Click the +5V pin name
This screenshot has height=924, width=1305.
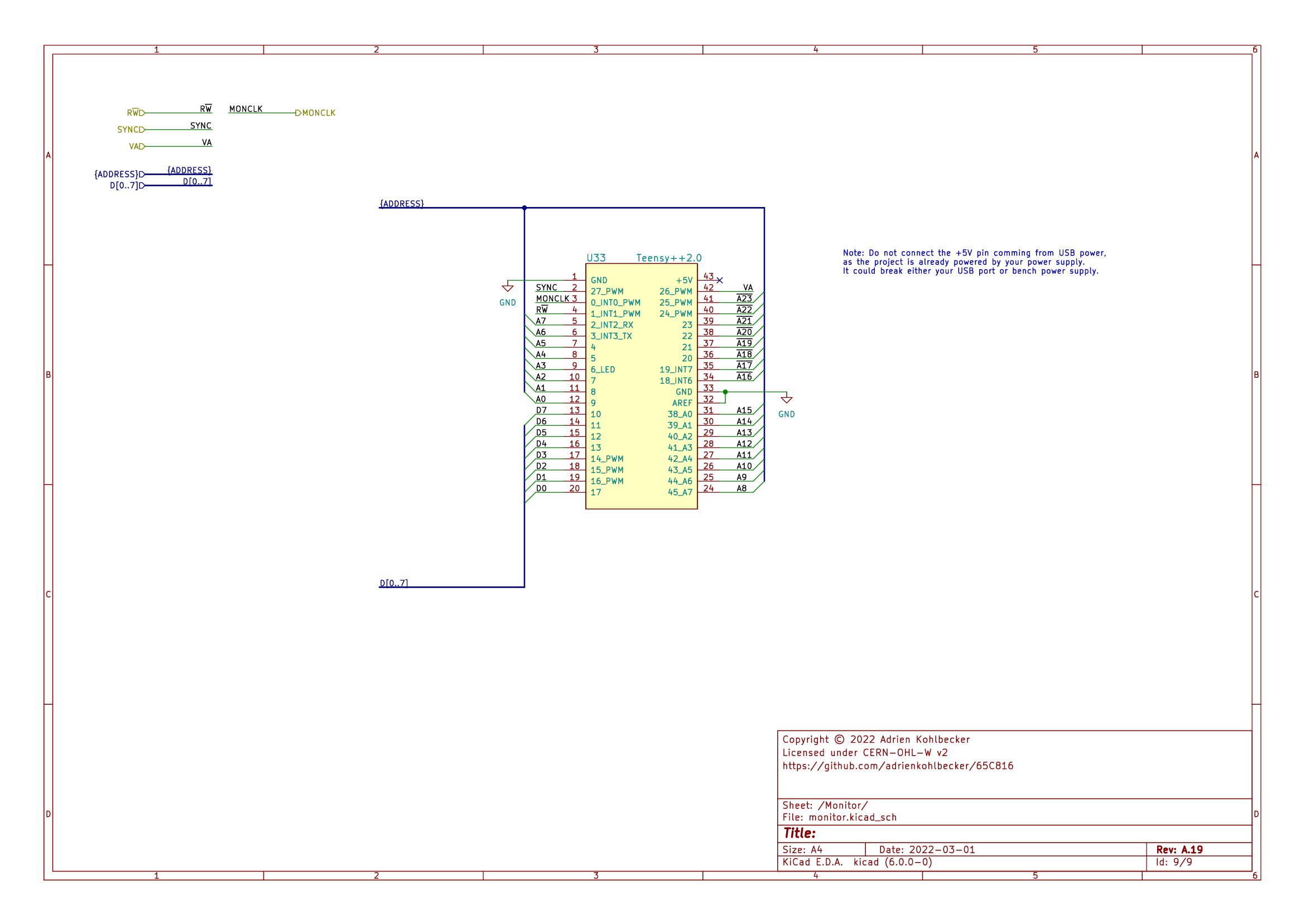[685, 280]
